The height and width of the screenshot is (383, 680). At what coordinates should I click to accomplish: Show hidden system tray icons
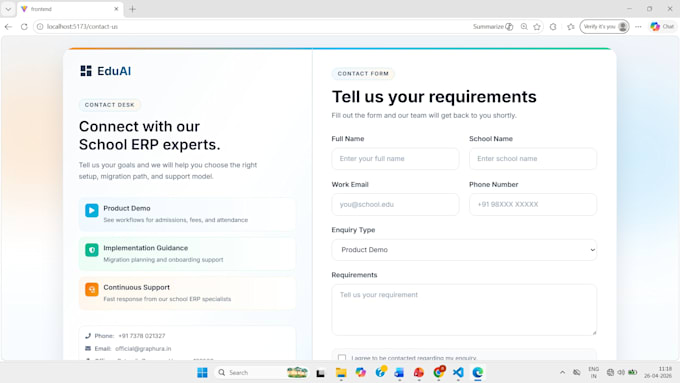pos(562,373)
